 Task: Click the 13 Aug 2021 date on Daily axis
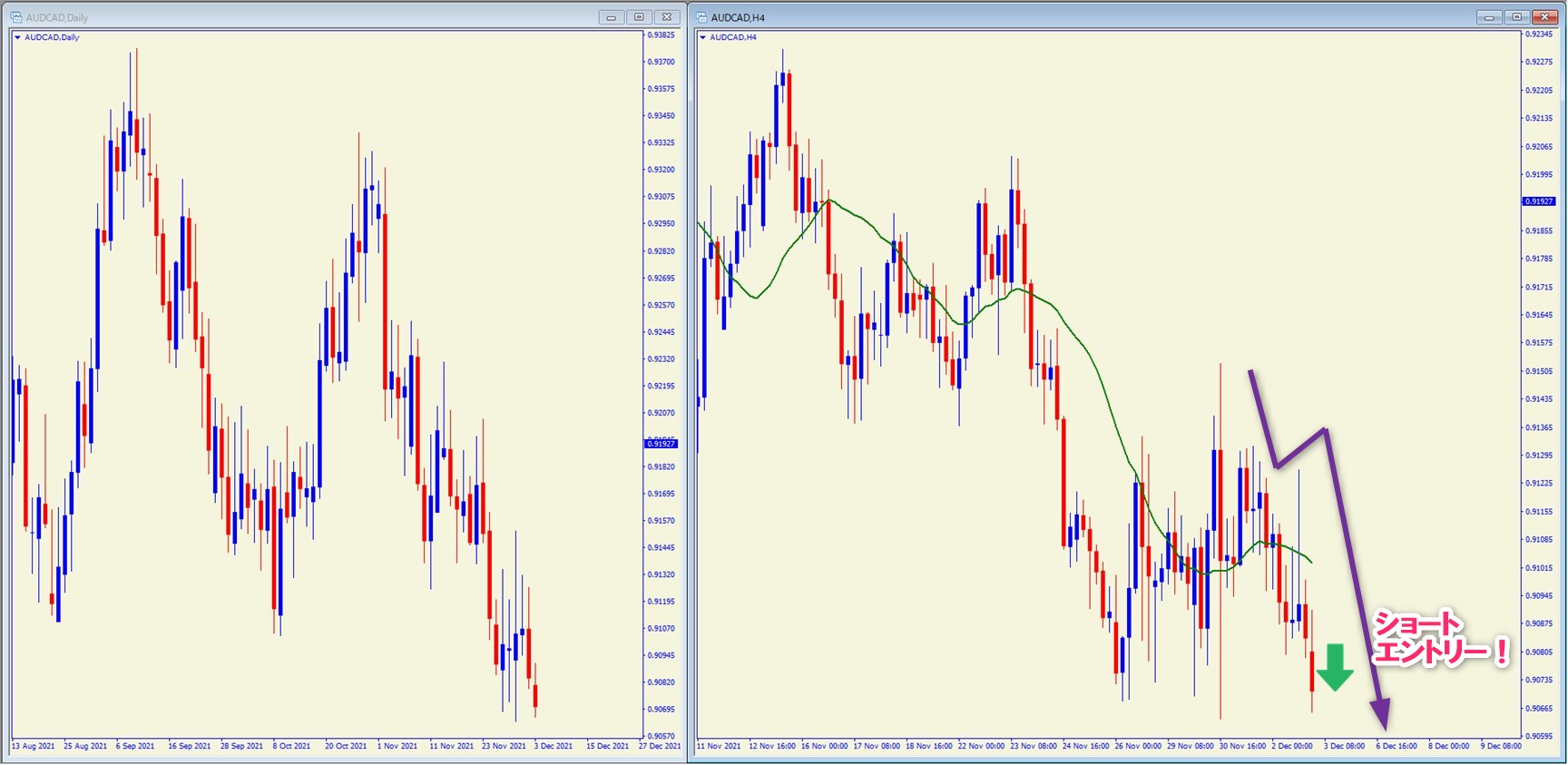[34, 746]
